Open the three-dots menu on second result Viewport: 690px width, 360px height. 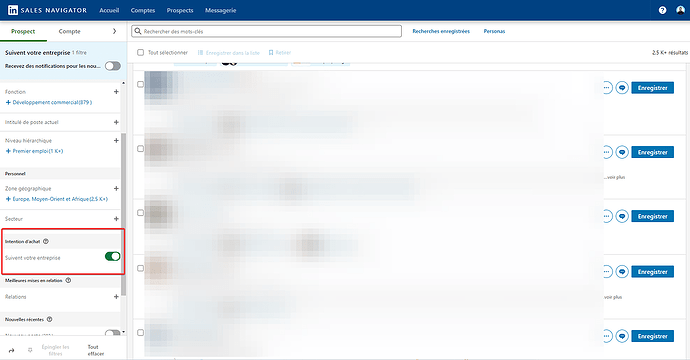click(x=606, y=152)
